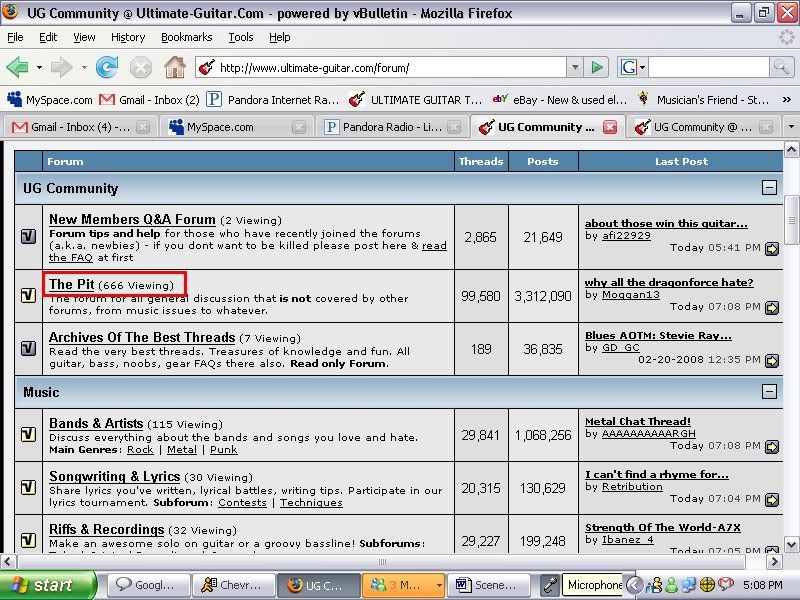The width and height of the screenshot is (800, 600).
Task: Collapse the UG Community category
Action: pos(769,187)
